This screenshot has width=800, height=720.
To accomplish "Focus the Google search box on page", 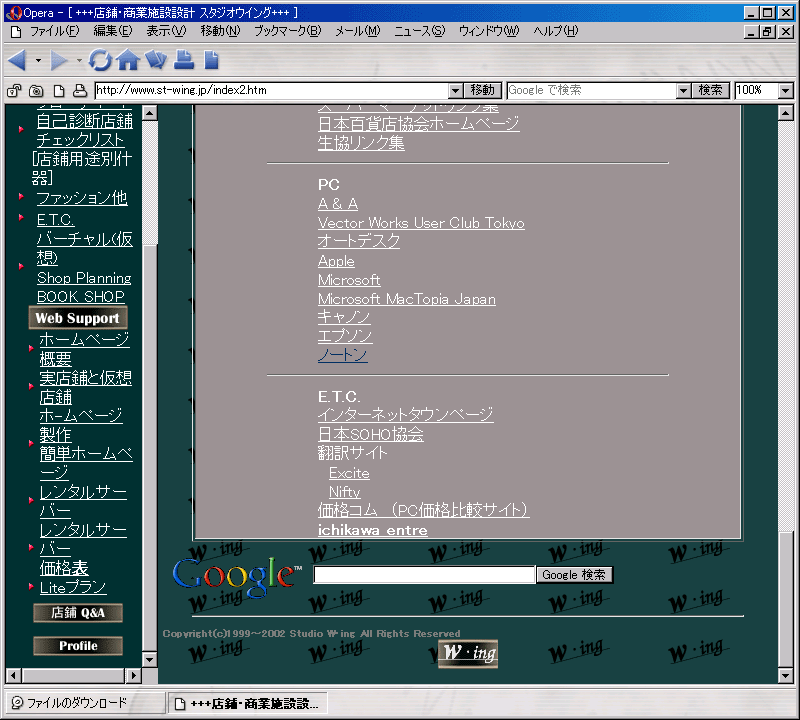I will (424, 575).
